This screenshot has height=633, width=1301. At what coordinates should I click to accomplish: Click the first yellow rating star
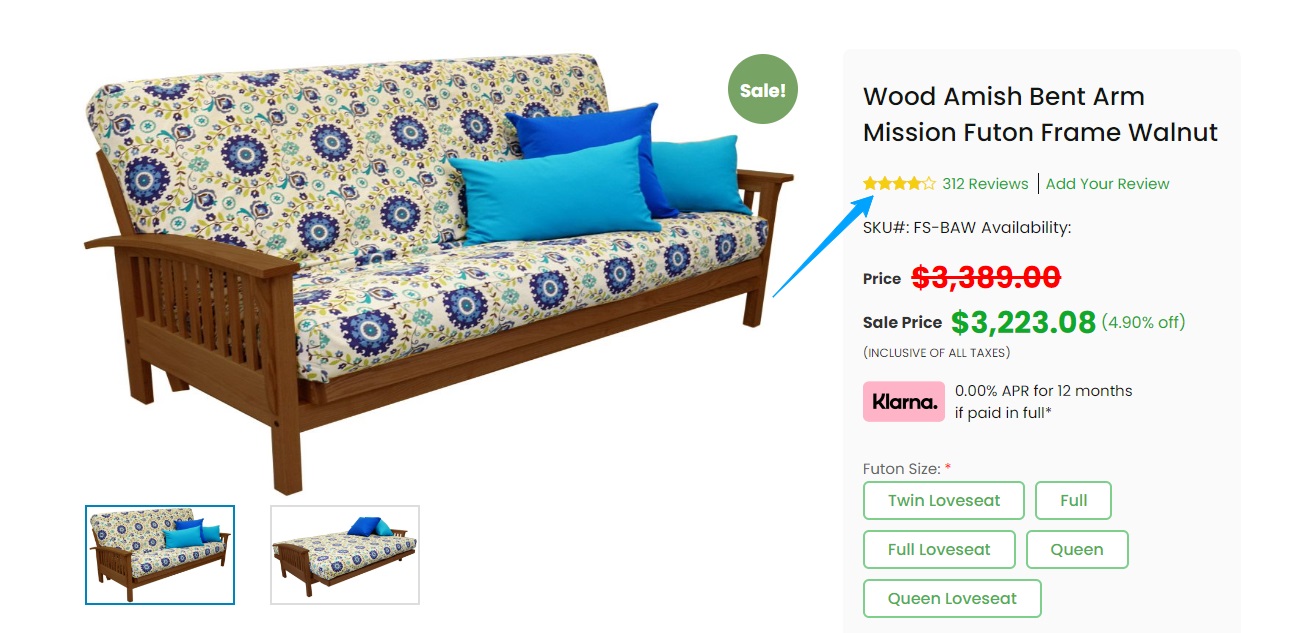[870, 184]
